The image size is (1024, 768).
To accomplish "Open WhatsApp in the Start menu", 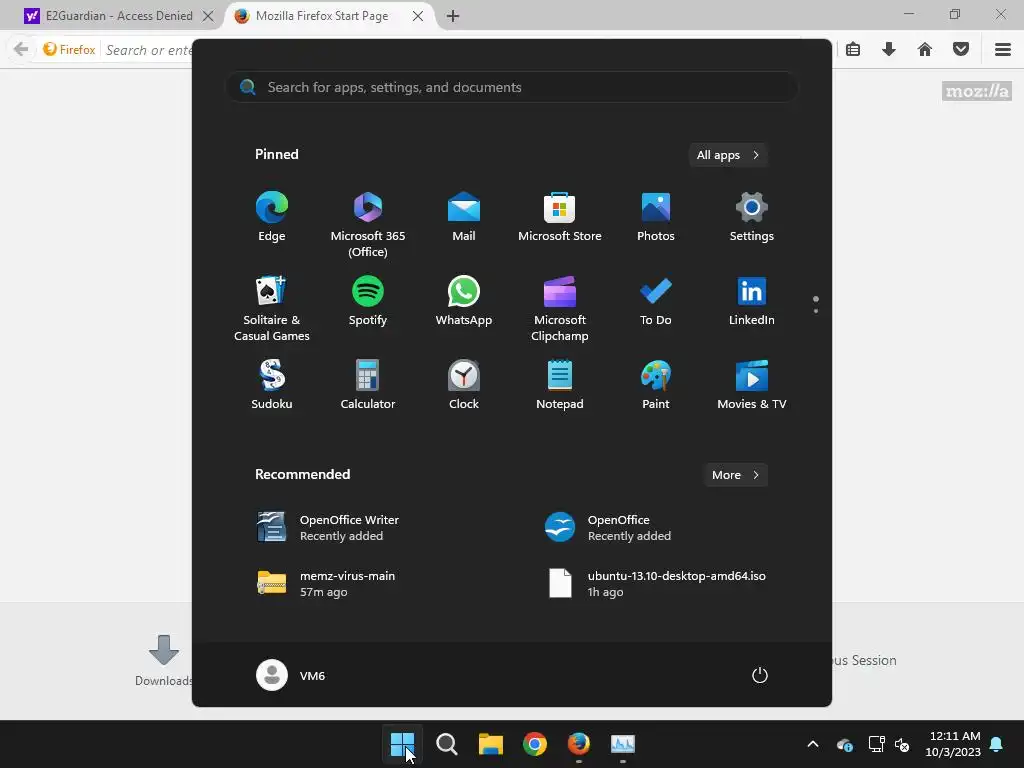I will coord(464,301).
